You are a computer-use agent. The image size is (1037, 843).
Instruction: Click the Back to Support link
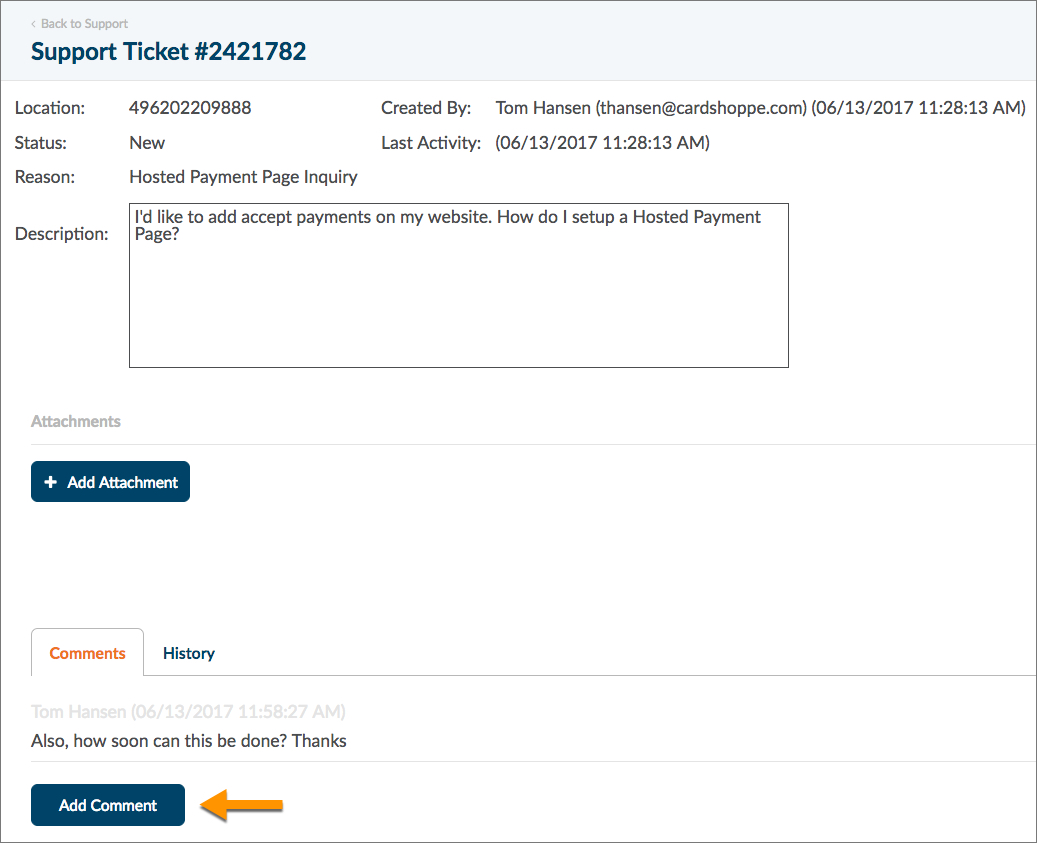click(x=84, y=23)
